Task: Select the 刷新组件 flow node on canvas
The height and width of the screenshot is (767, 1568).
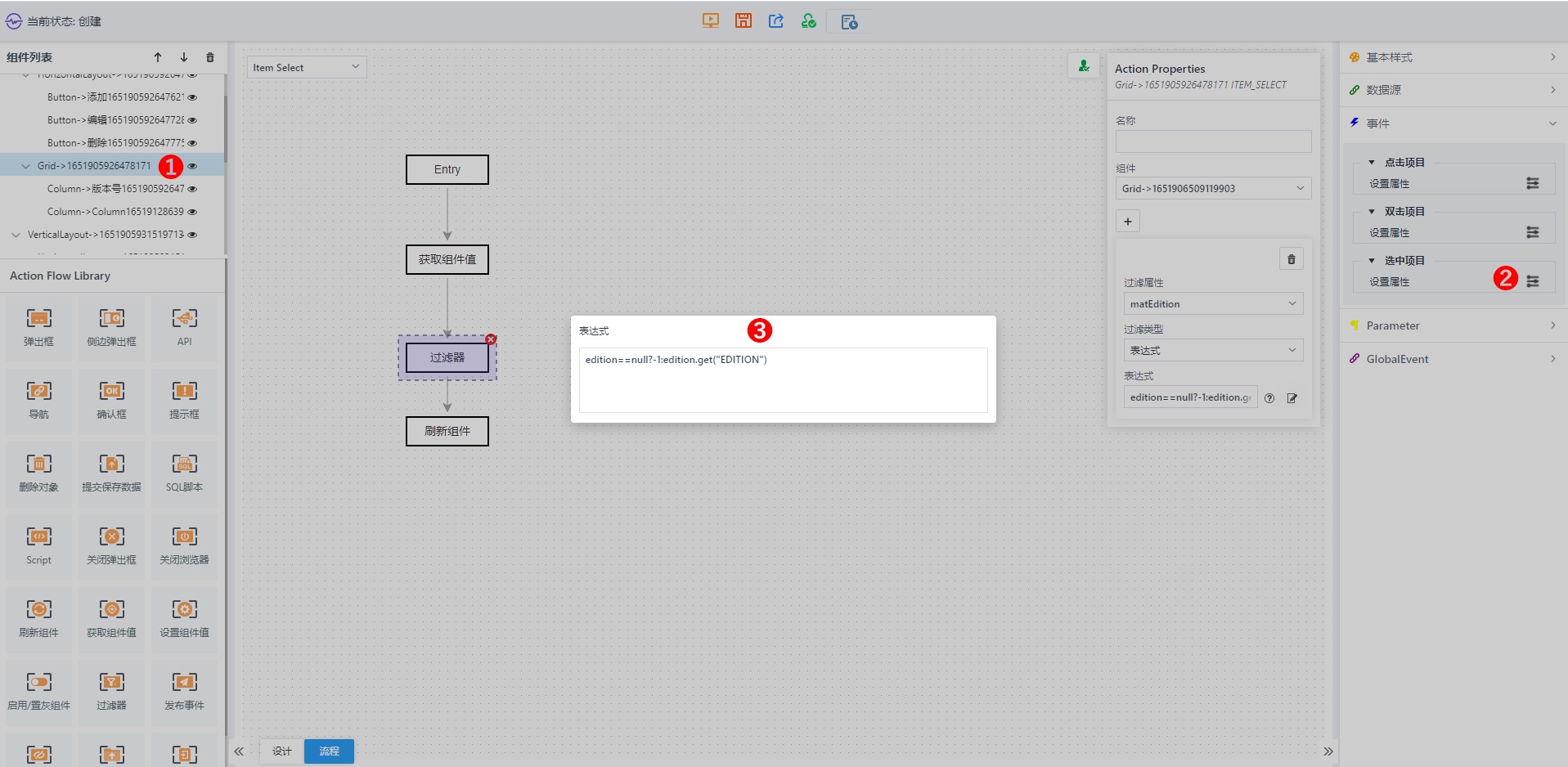Action: click(447, 431)
